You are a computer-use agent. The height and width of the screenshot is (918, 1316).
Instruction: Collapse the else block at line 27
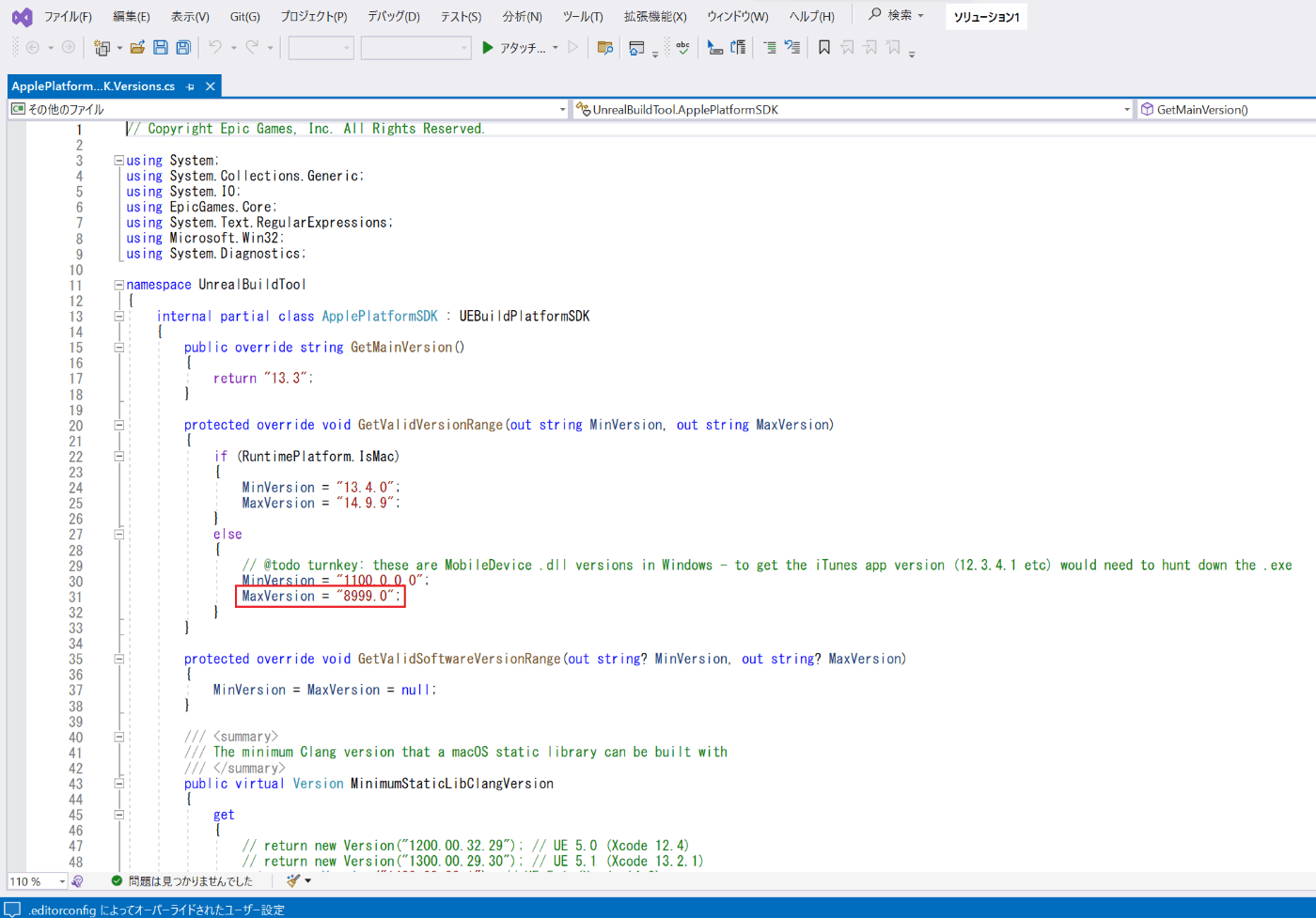tap(119, 535)
